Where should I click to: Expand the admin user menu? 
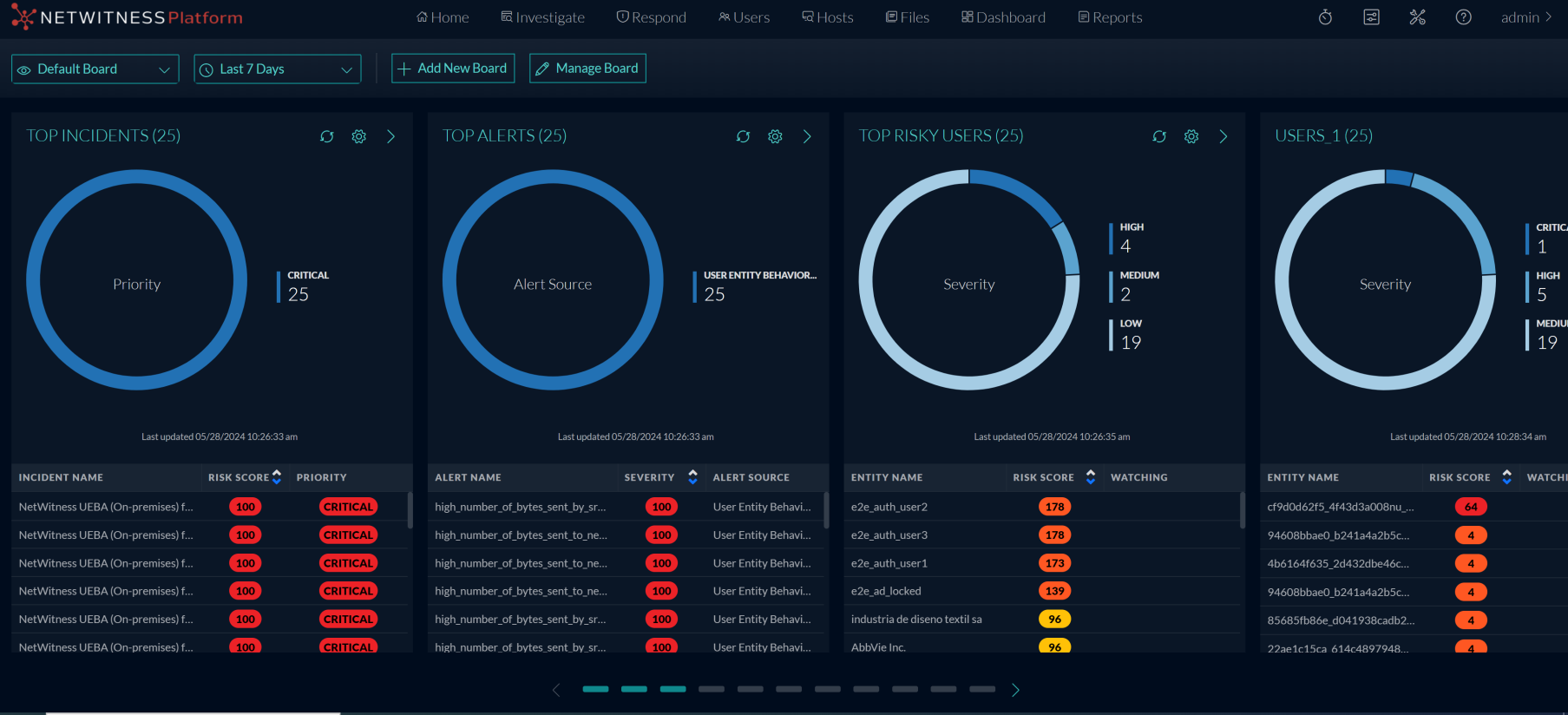tap(1526, 17)
